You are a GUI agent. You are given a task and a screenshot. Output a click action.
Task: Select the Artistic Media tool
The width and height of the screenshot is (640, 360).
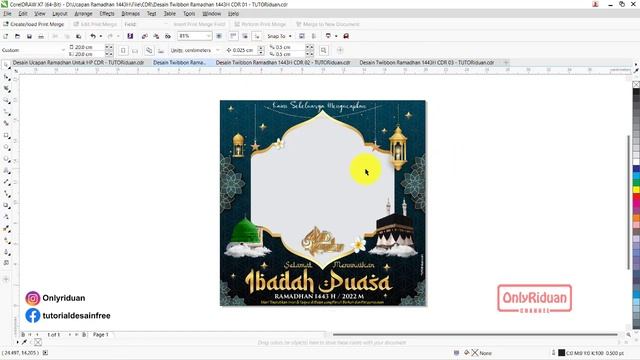point(6,123)
